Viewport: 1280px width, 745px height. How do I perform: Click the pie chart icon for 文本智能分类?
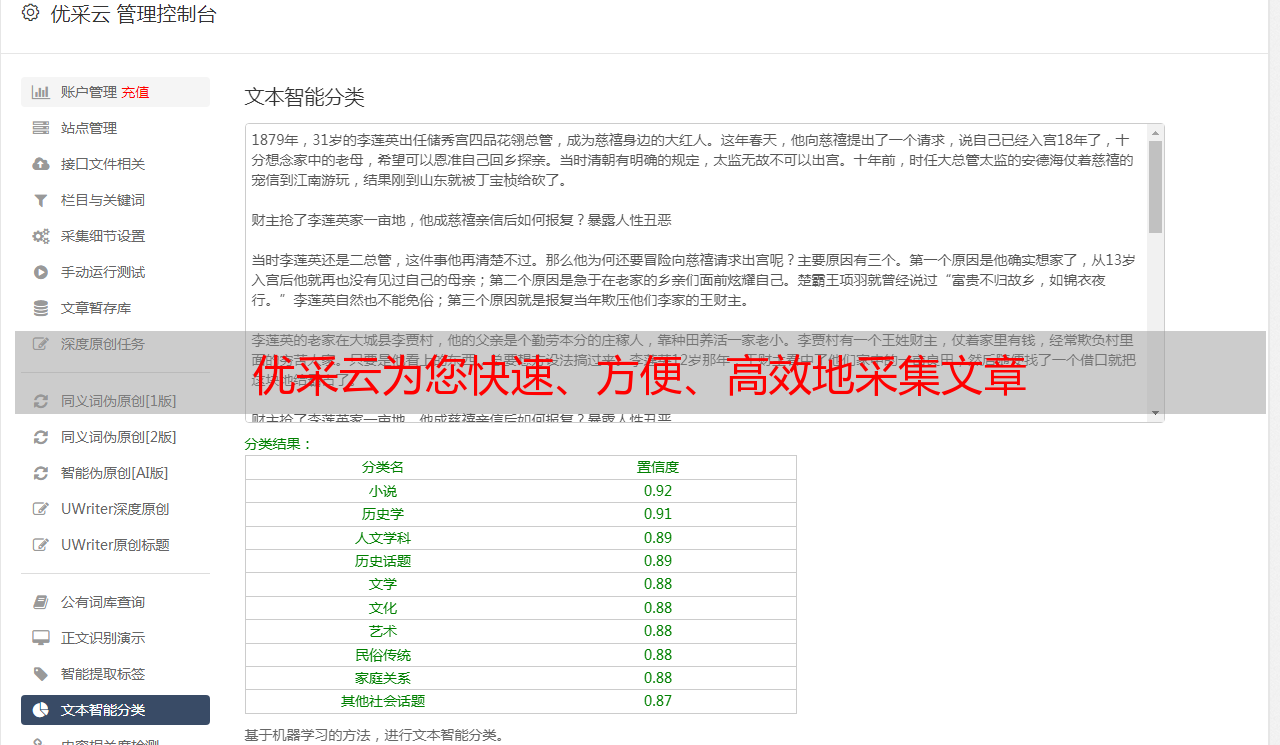click(x=41, y=710)
